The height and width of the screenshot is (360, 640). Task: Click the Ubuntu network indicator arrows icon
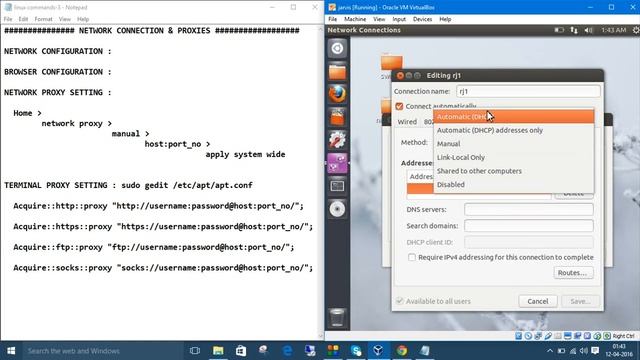coord(573,30)
